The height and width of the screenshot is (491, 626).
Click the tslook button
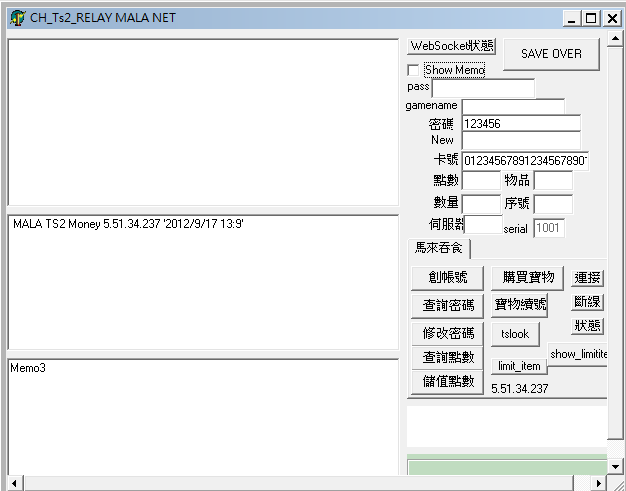[x=515, y=333]
